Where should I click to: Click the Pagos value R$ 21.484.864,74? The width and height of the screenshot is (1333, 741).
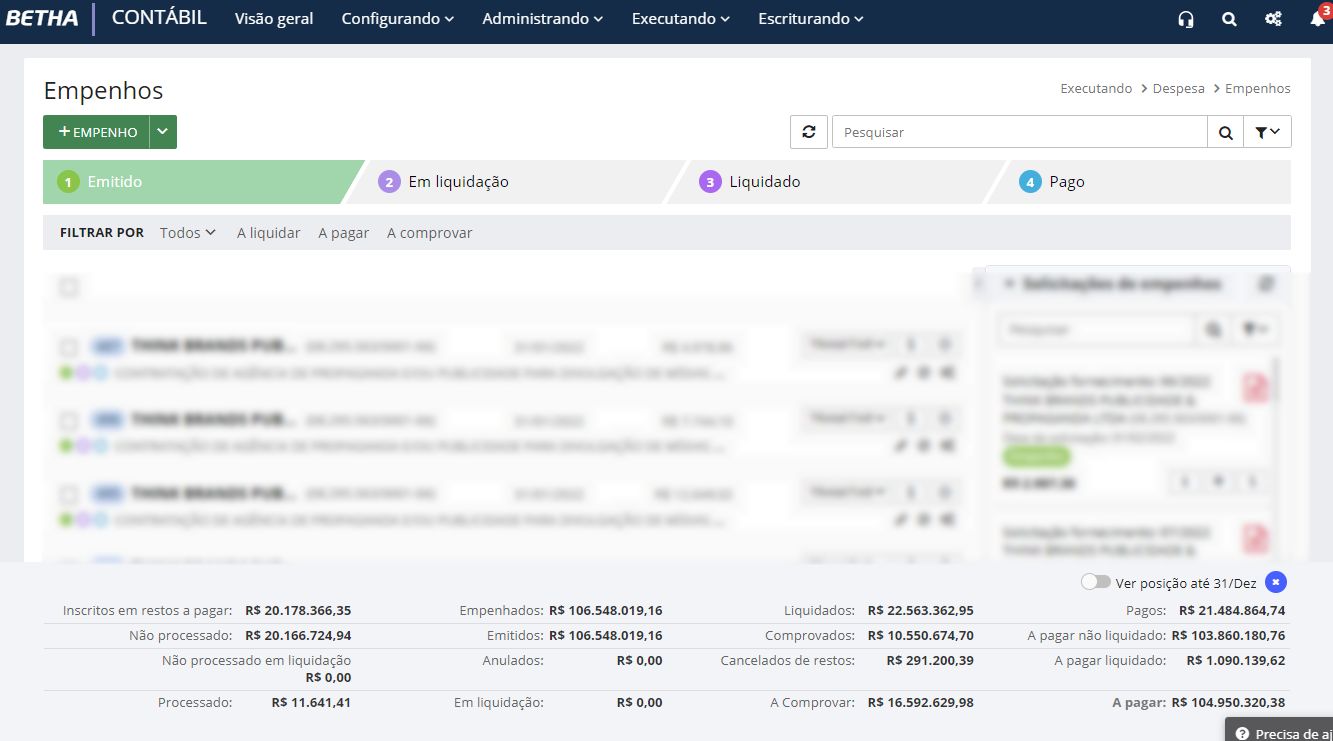tap(1232, 610)
